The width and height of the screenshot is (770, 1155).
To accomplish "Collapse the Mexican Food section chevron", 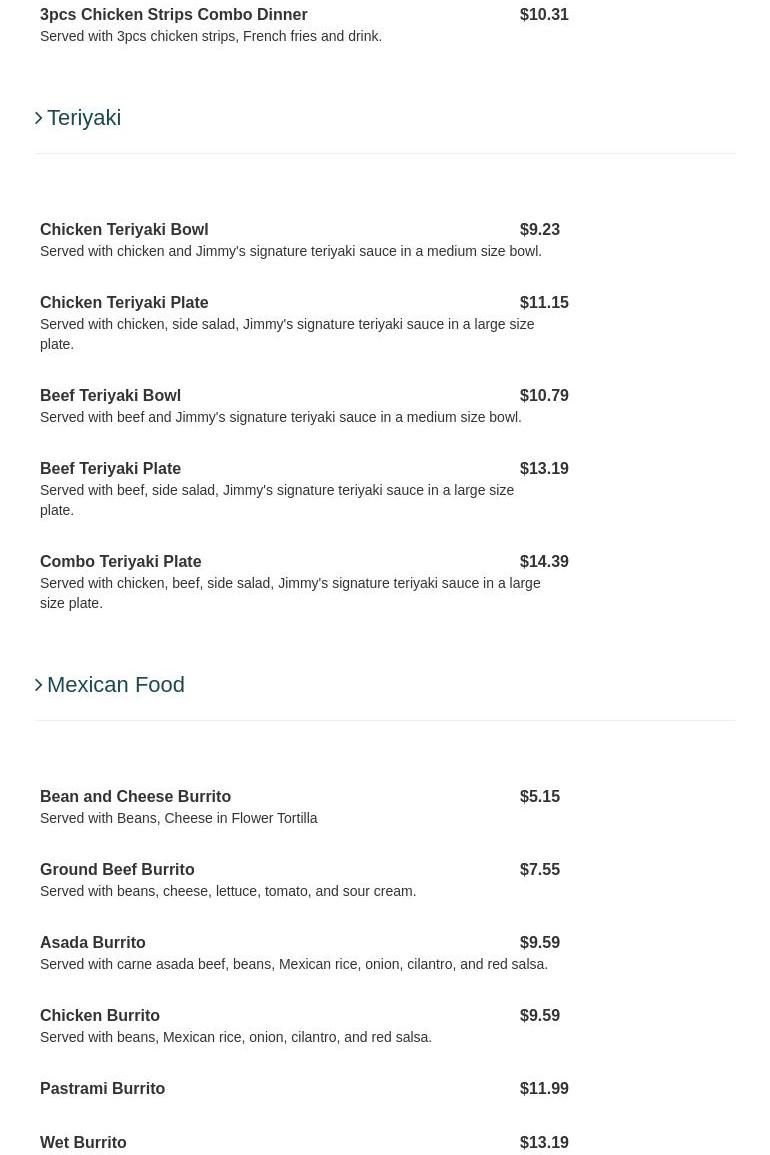I will (x=39, y=685).
